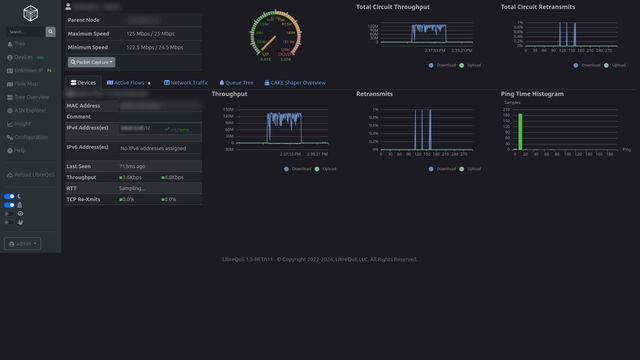Click the Reload LibreQoS recycle icon
The image size is (640, 360).
10,175
